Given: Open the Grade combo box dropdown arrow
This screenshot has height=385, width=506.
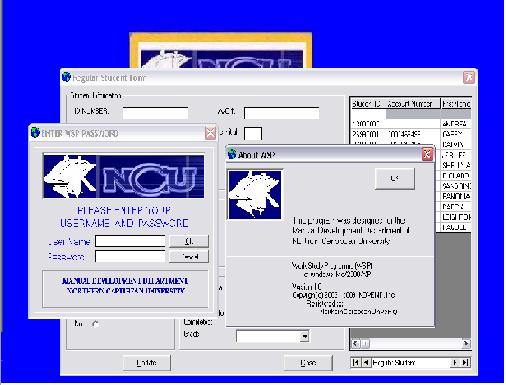Looking at the screenshot, I should coord(304,336).
